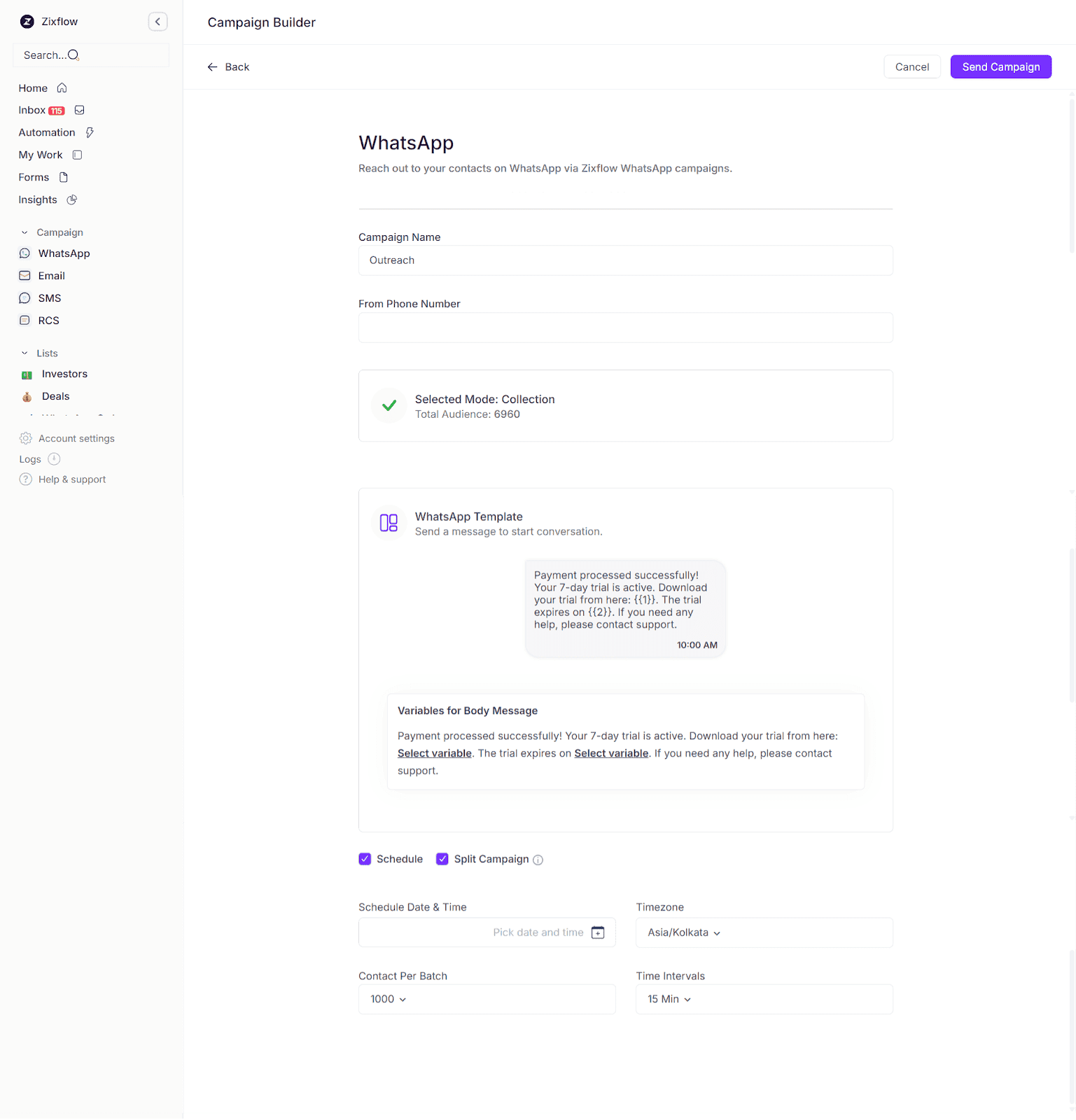This screenshot has width=1076, height=1120.
Task: Click the template message preview bubble
Action: tap(626, 609)
